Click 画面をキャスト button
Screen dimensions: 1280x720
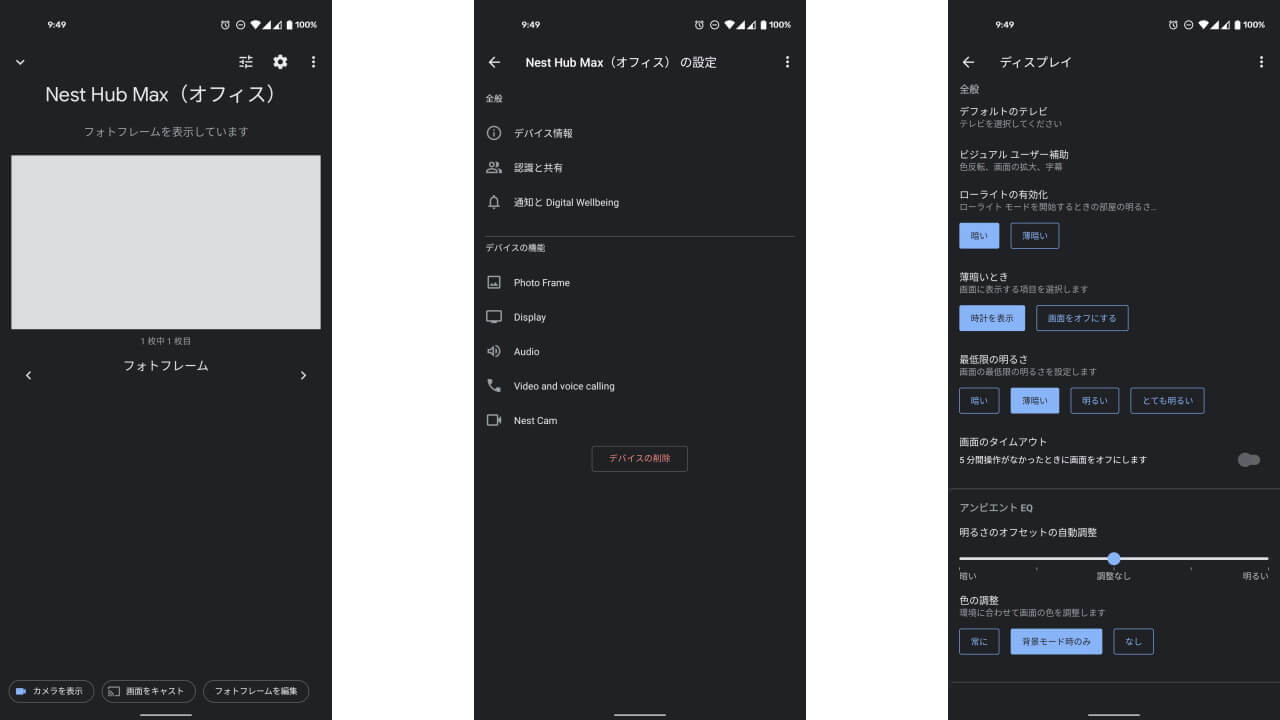click(x=148, y=691)
